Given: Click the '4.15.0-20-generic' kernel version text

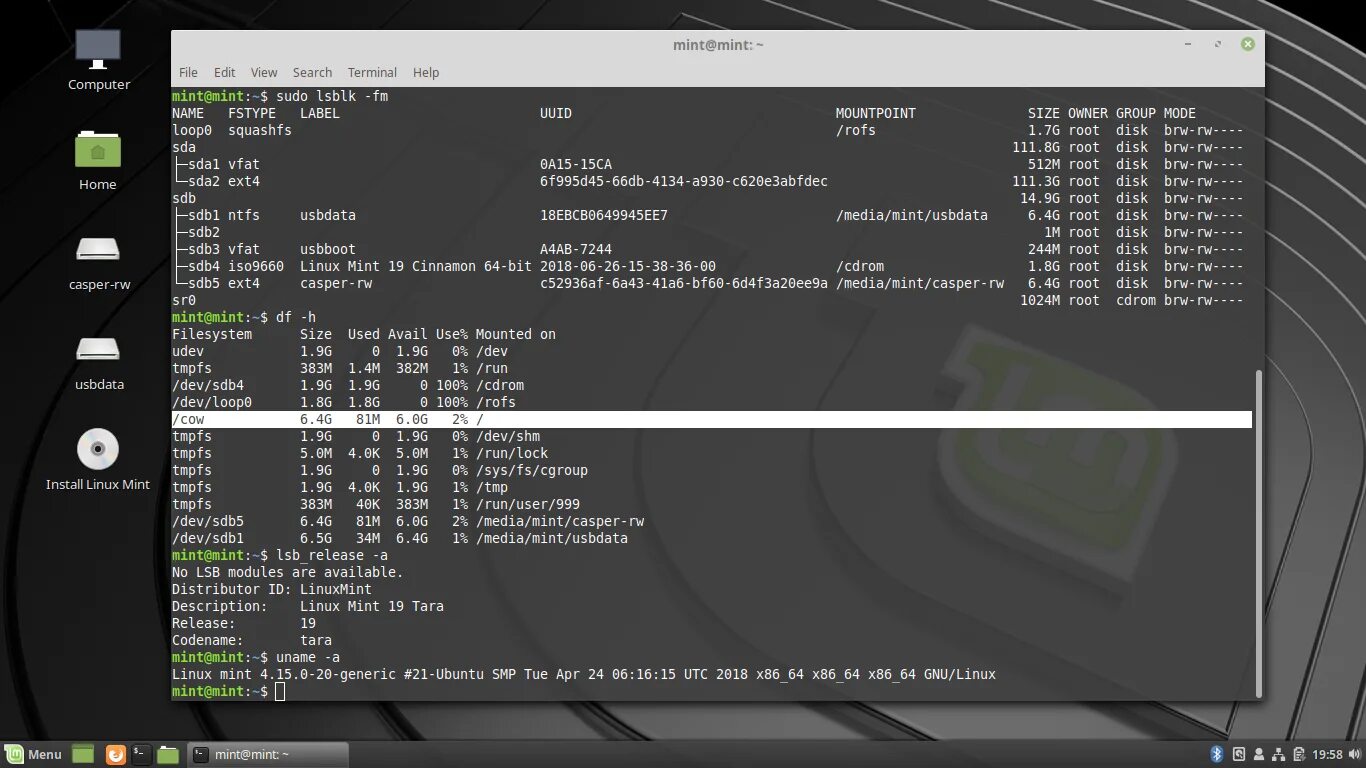Looking at the screenshot, I should (x=328, y=674).
